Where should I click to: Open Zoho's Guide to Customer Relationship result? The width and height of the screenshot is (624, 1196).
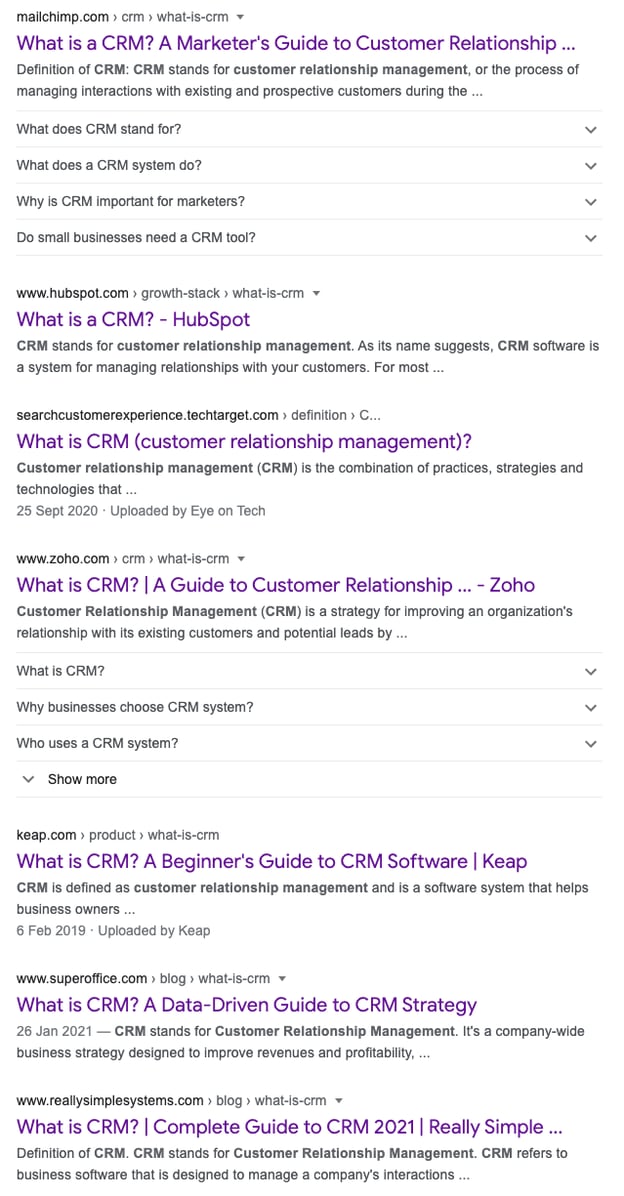pos(275,586)
